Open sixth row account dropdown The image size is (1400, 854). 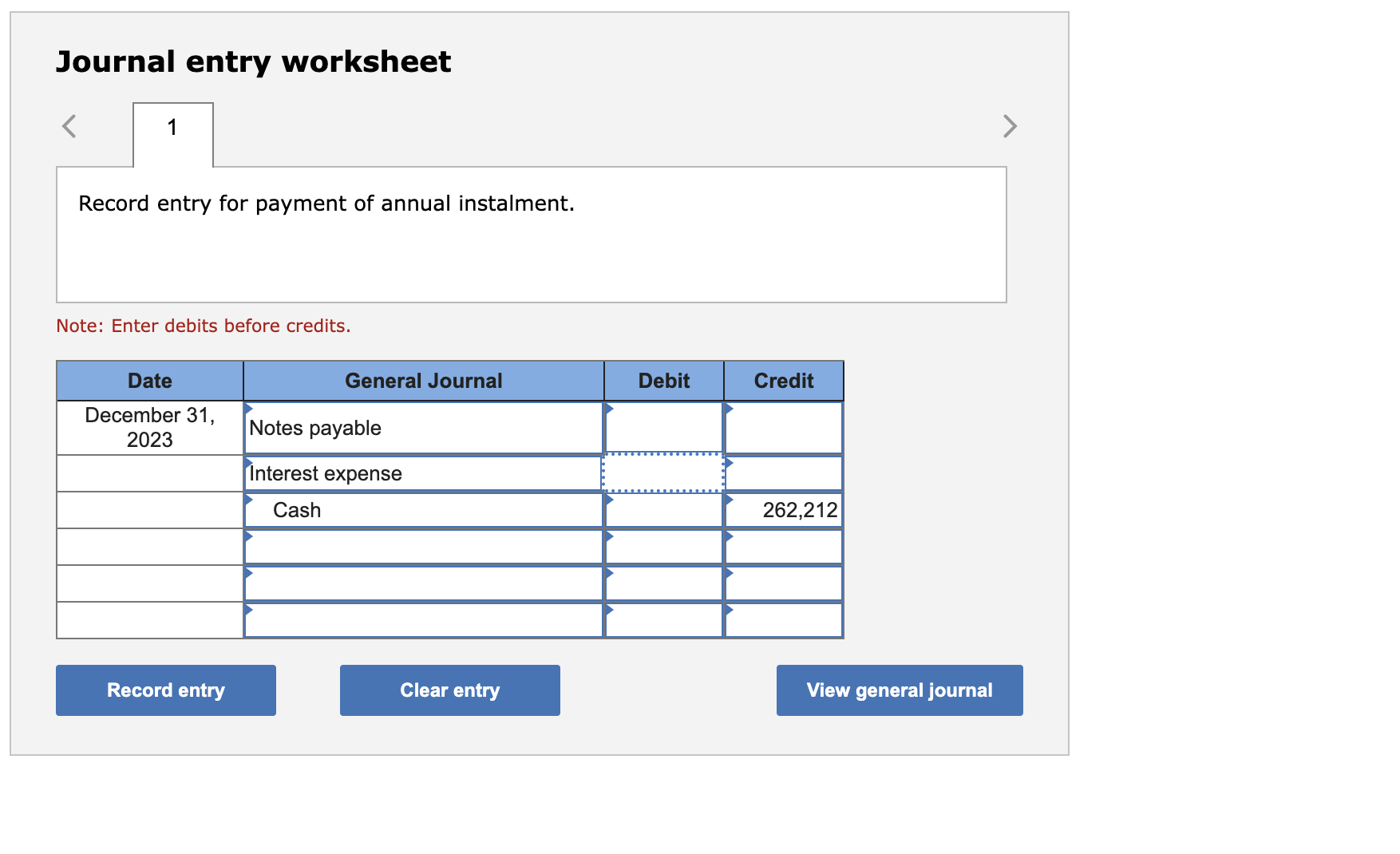[x=424, y=620]
